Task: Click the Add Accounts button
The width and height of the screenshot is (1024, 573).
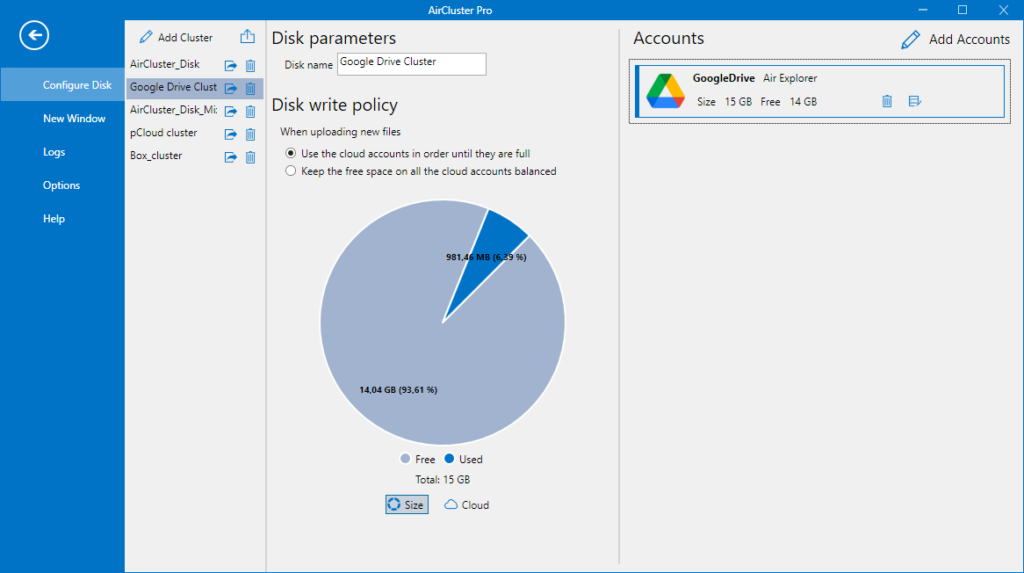Action: coord(955,39)
